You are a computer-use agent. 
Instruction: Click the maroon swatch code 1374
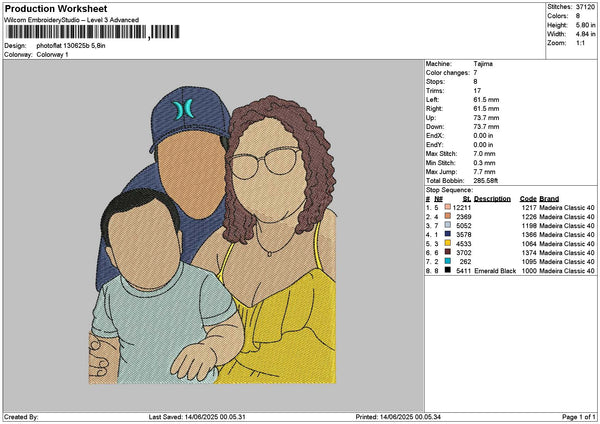point(447,252)
